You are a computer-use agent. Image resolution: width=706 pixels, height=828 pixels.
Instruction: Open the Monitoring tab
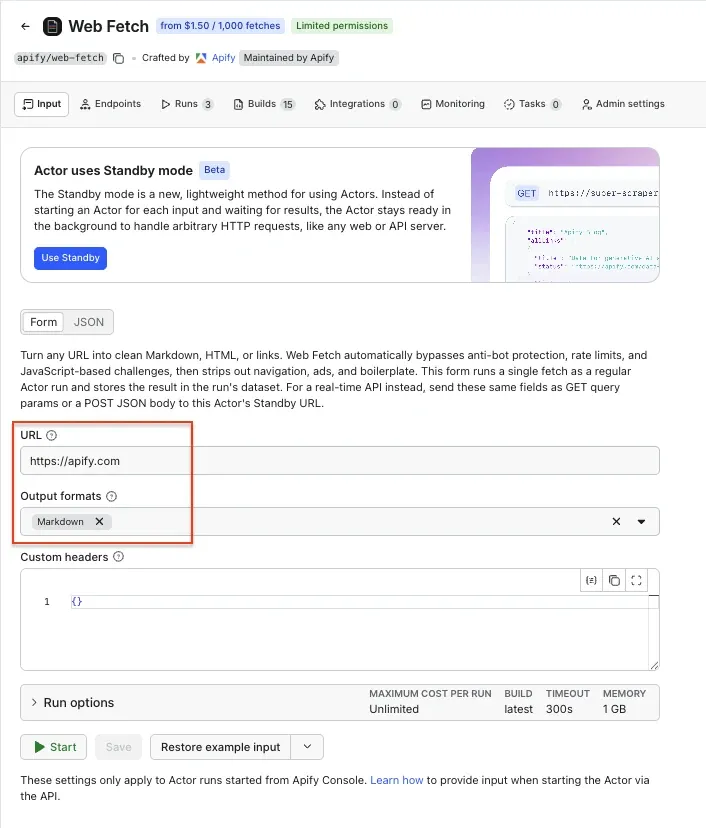point(453,104)
